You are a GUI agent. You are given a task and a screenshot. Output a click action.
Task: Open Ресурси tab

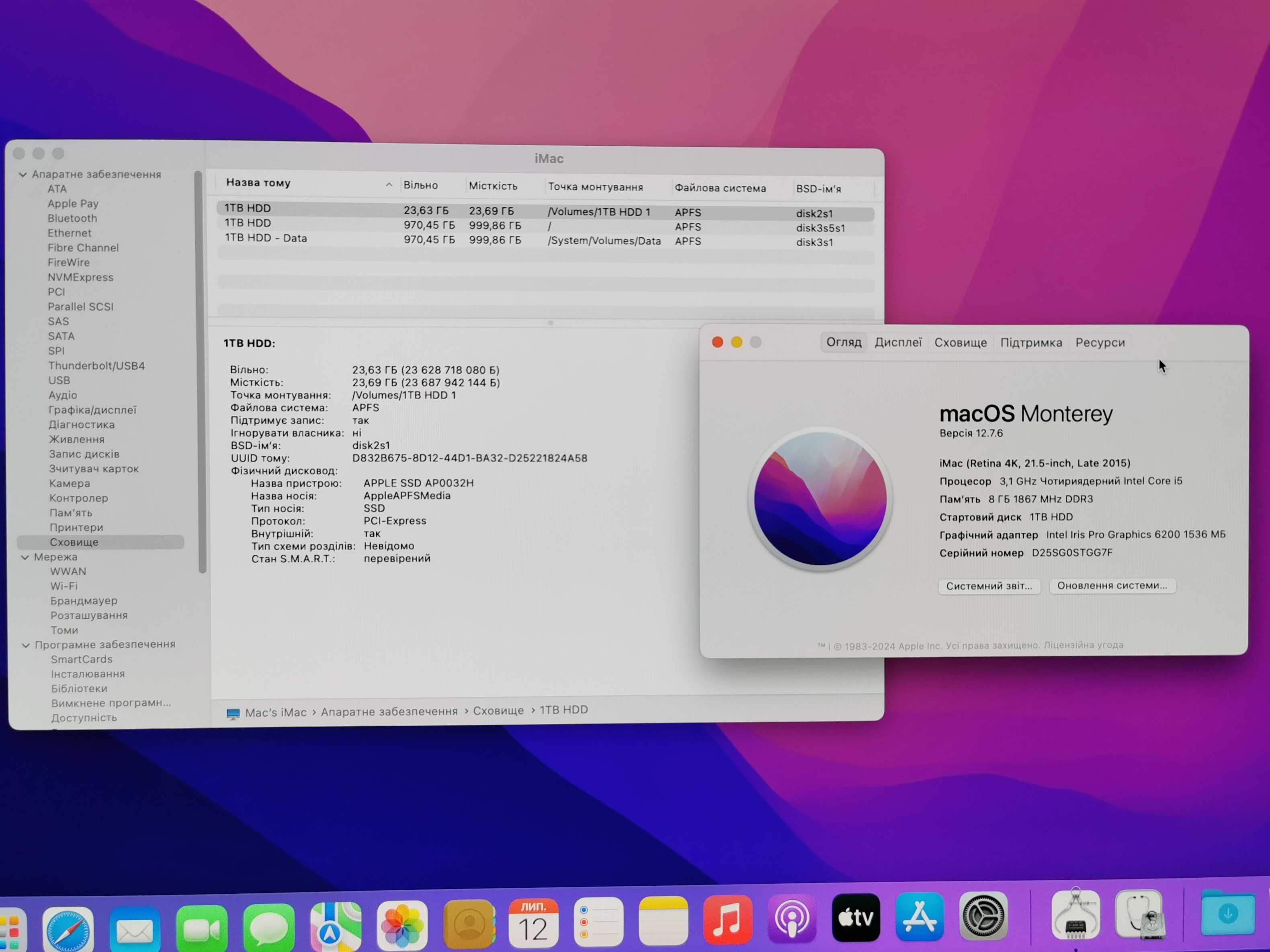pyautogui.click(x=1100, y=343)
